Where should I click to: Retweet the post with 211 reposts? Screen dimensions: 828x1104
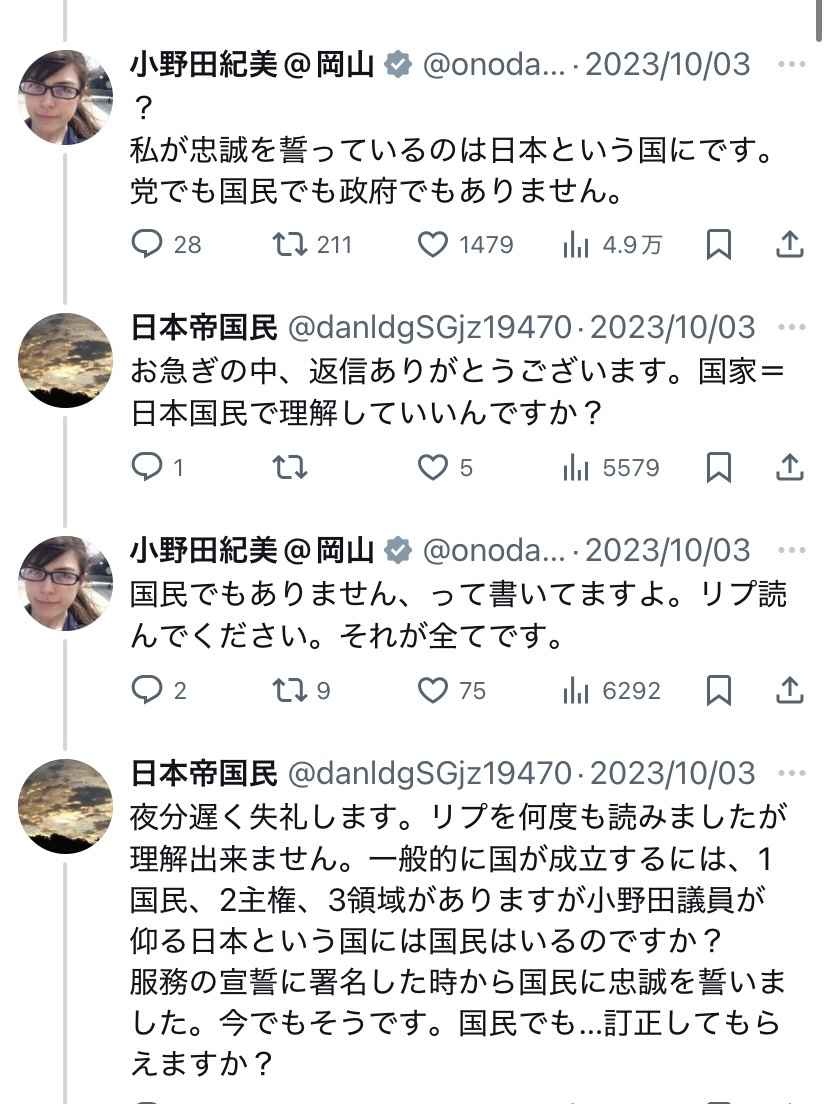(290, 244)
